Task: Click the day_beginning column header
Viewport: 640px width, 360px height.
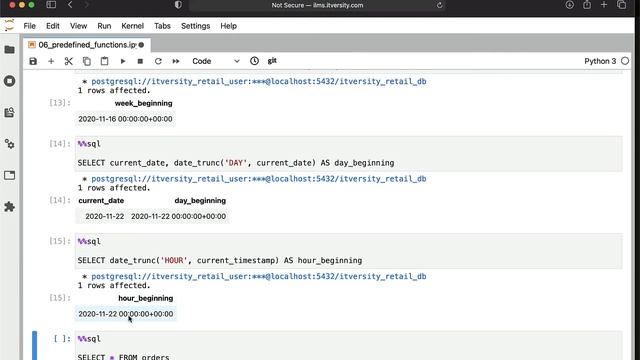Action: [200, 201]
